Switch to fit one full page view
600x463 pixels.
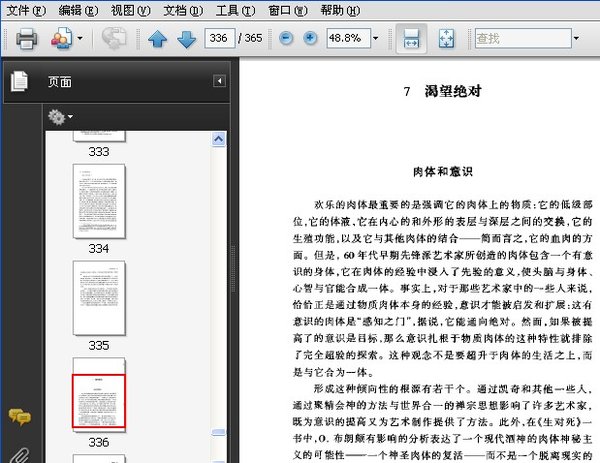445,39
